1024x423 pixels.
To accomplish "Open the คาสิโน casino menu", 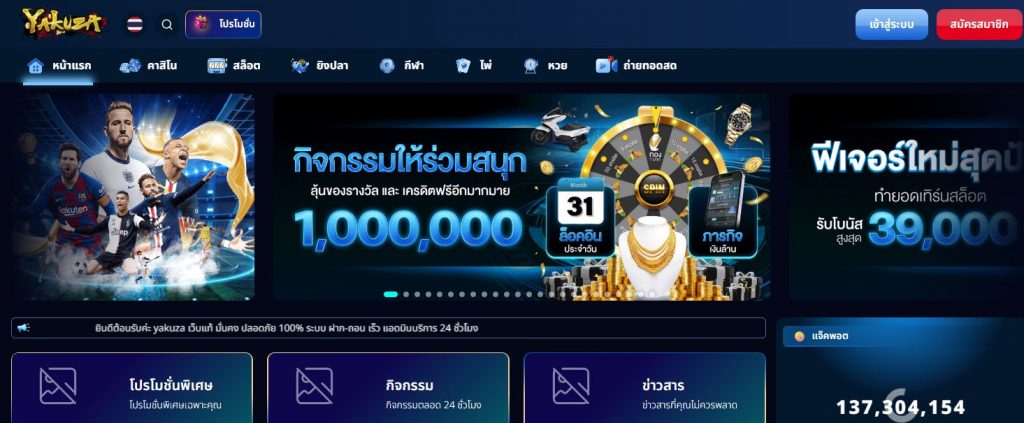I will click(x=148, y=65).
